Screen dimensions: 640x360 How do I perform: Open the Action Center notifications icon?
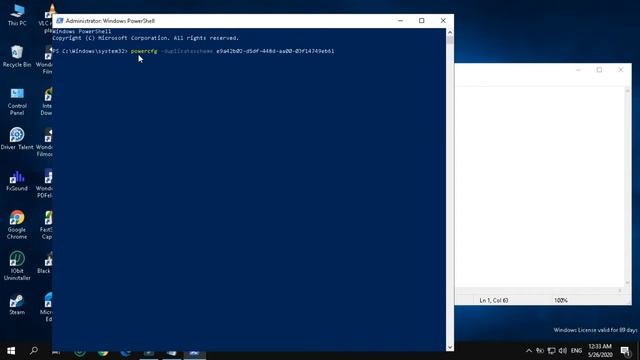point(625,351)
